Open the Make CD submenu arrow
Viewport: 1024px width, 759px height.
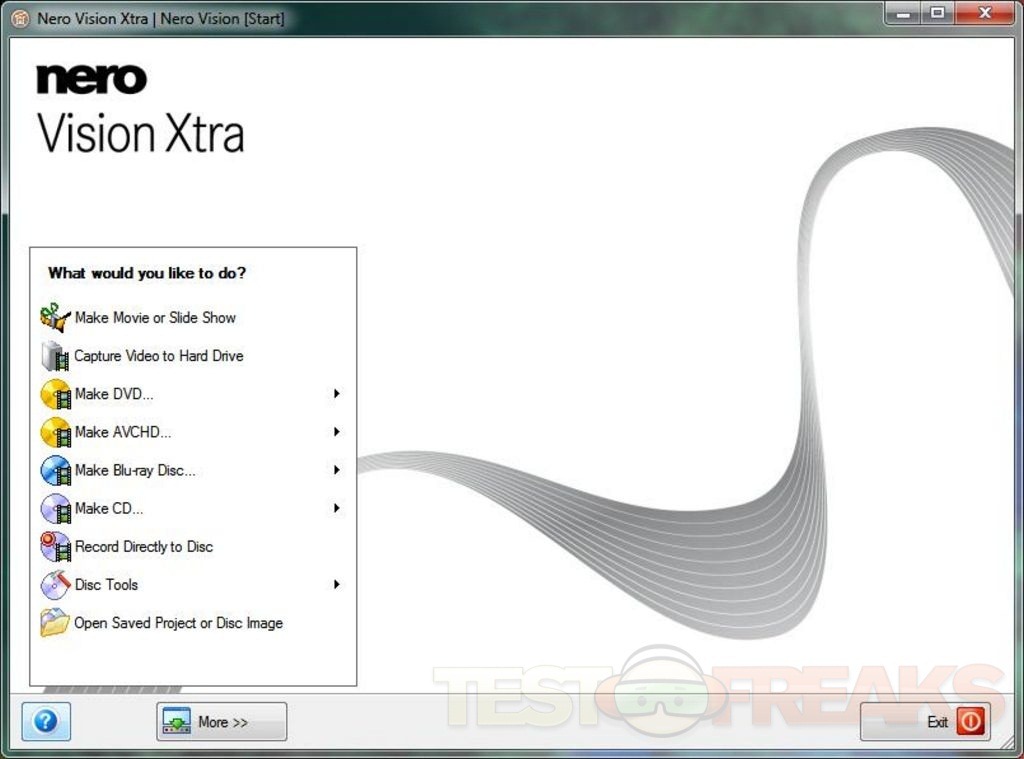(337, 508)
